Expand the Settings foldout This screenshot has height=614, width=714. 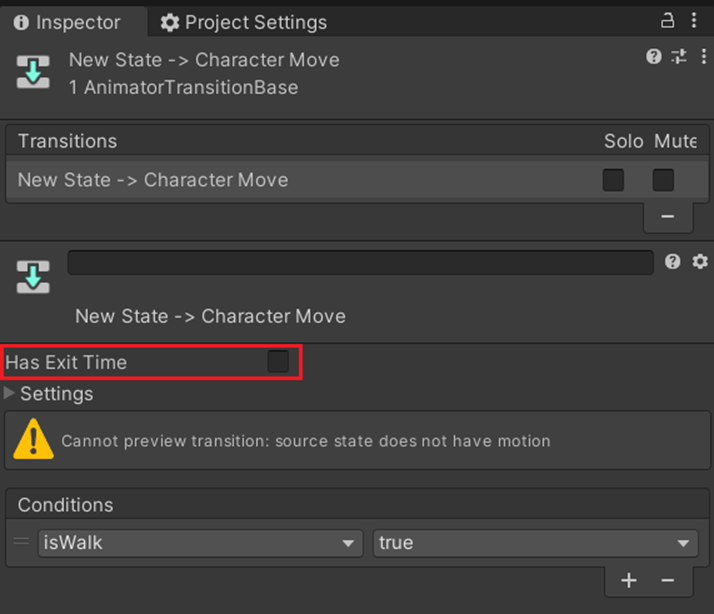9,393
